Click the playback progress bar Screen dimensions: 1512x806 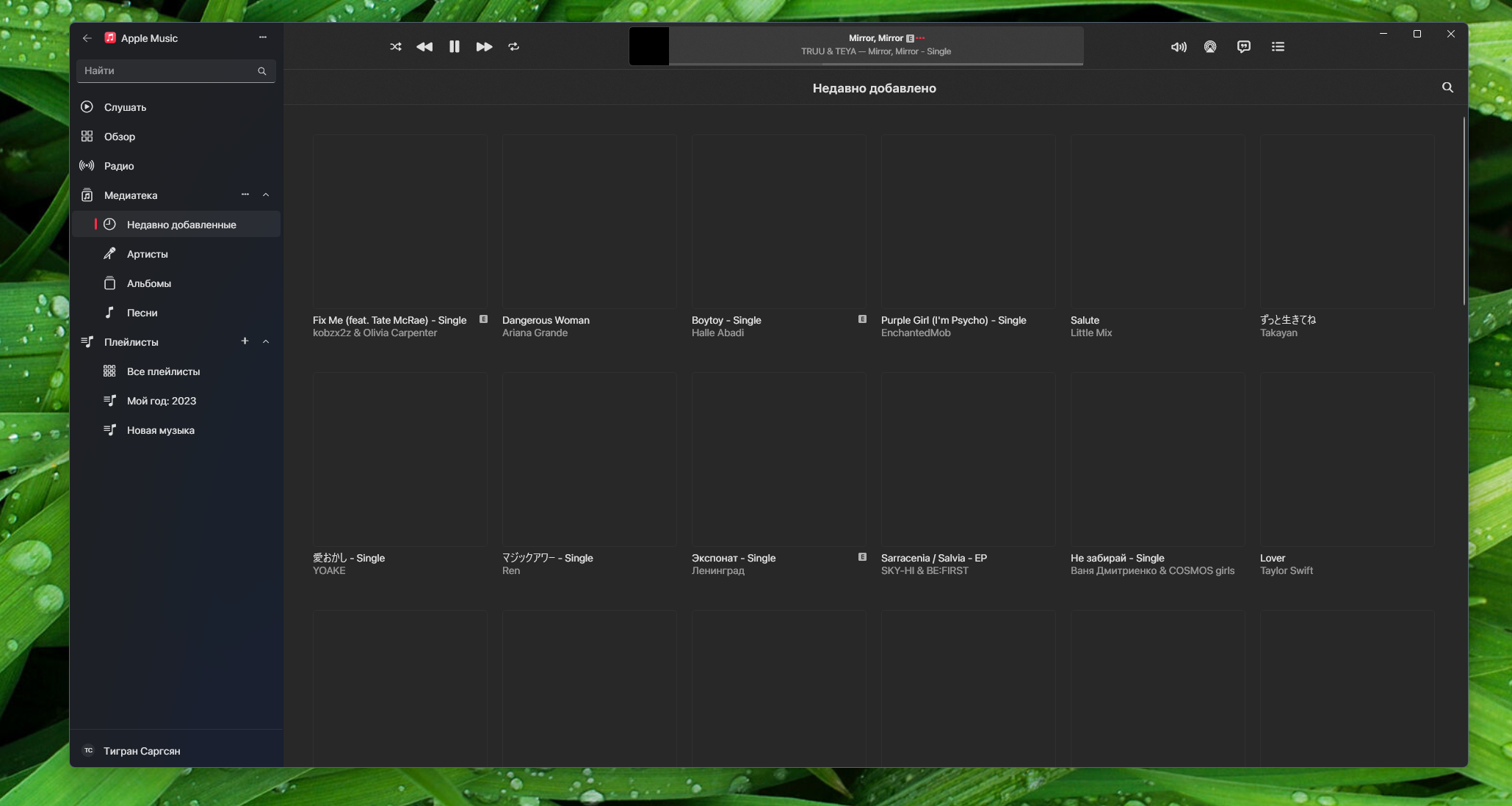coord(875,65)
